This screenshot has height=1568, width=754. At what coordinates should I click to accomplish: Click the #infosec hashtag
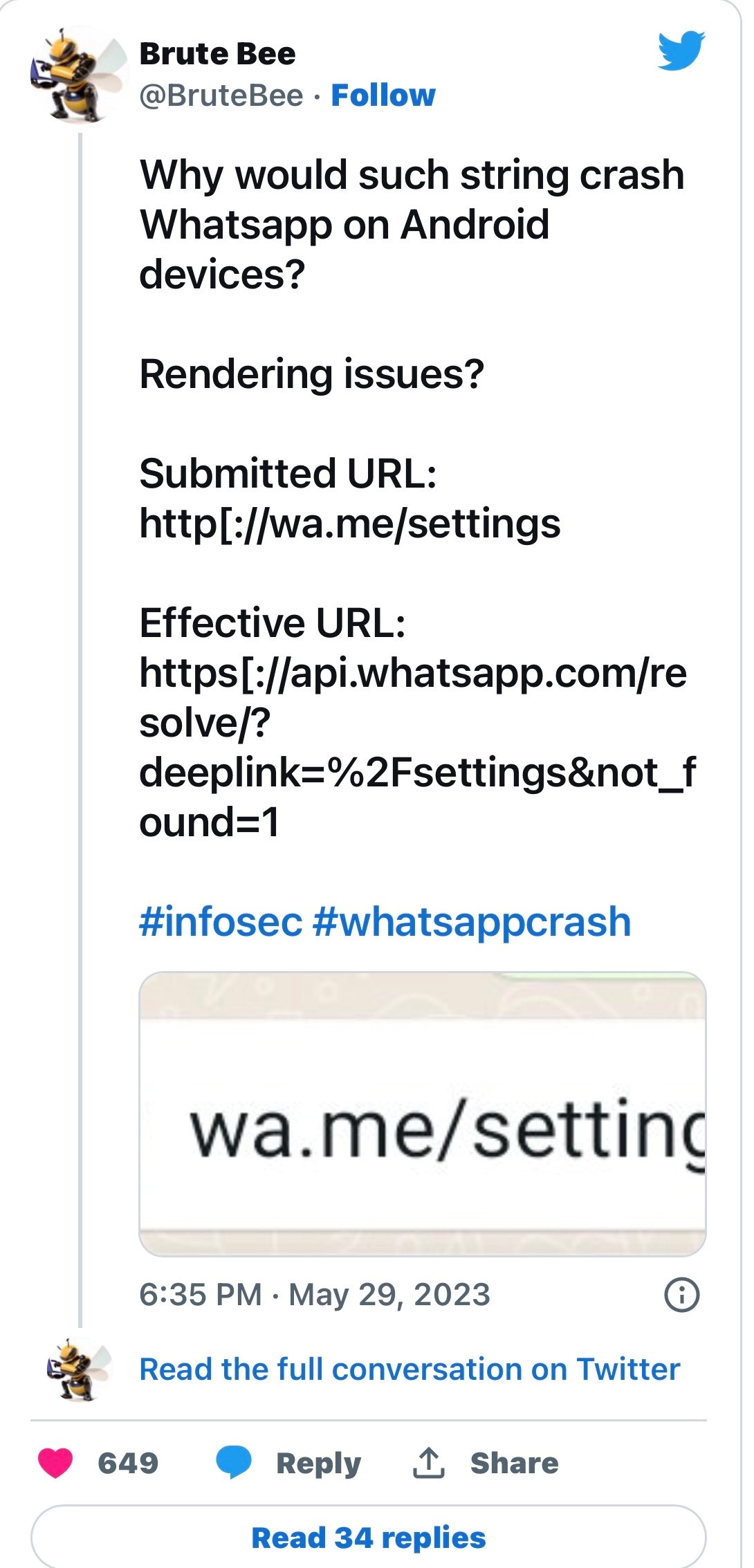click(221, 922)
